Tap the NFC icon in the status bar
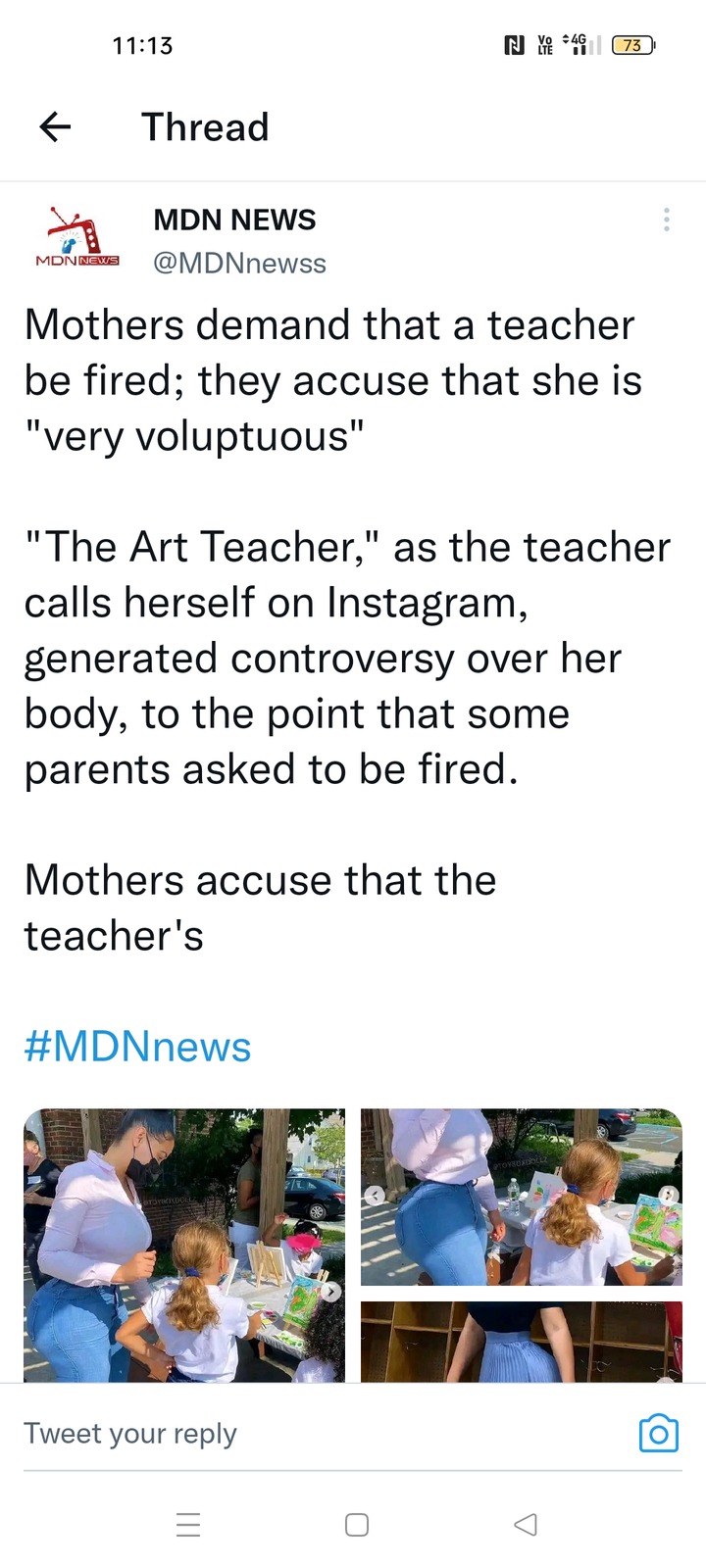706x1568 pixels. click(x=513, y=45)
